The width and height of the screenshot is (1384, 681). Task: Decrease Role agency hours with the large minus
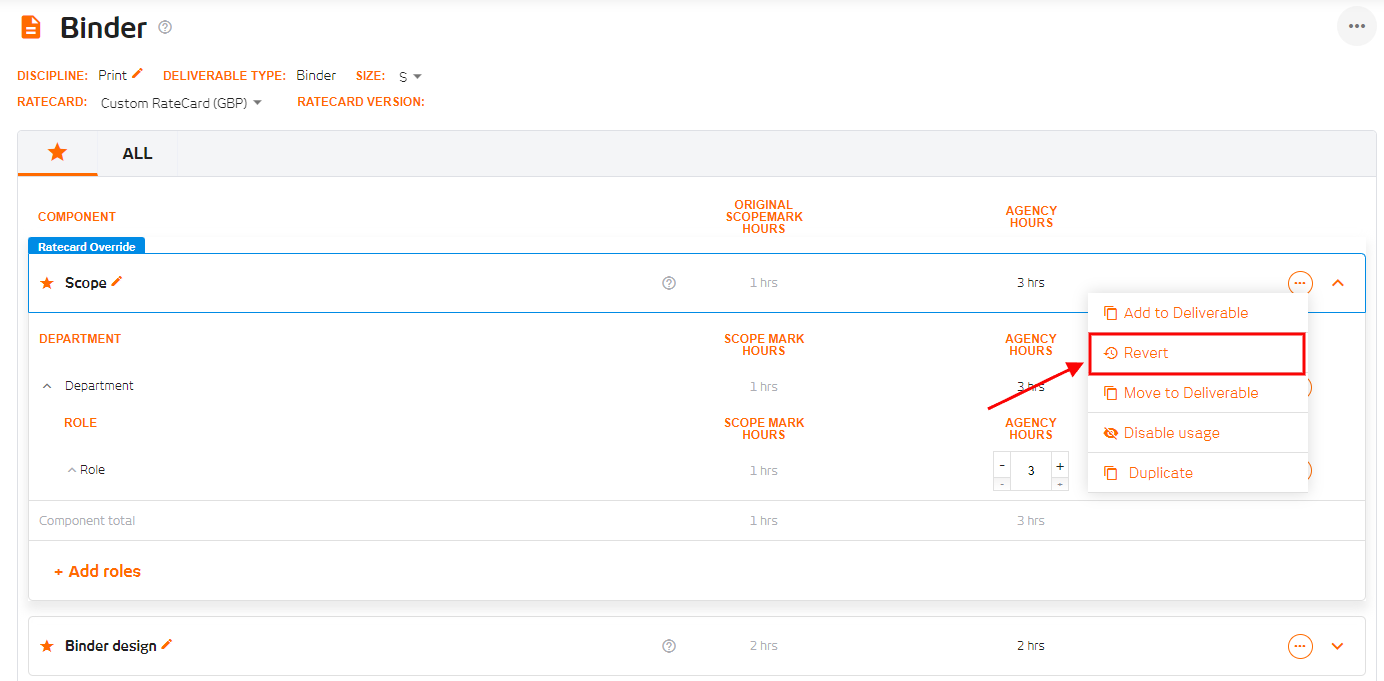[1002, 466]
